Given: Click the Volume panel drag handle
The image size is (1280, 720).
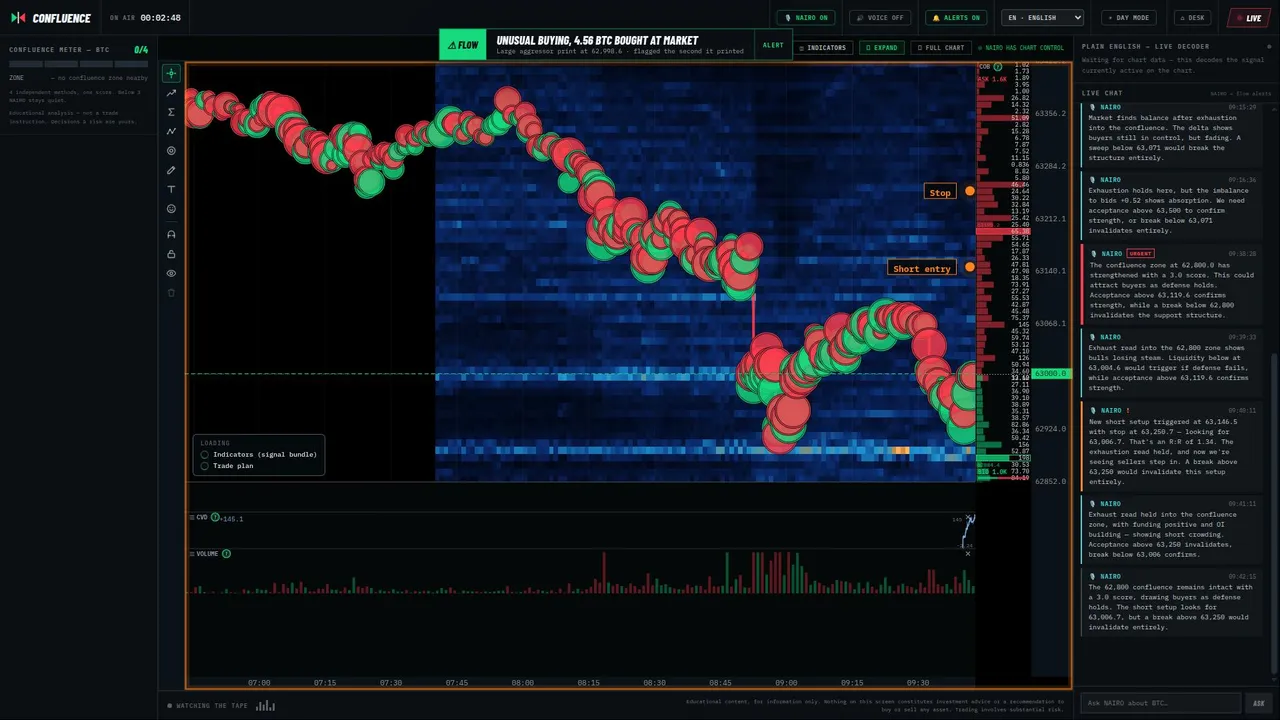Looking at the screenshot, I should click(x=192, y=553).
